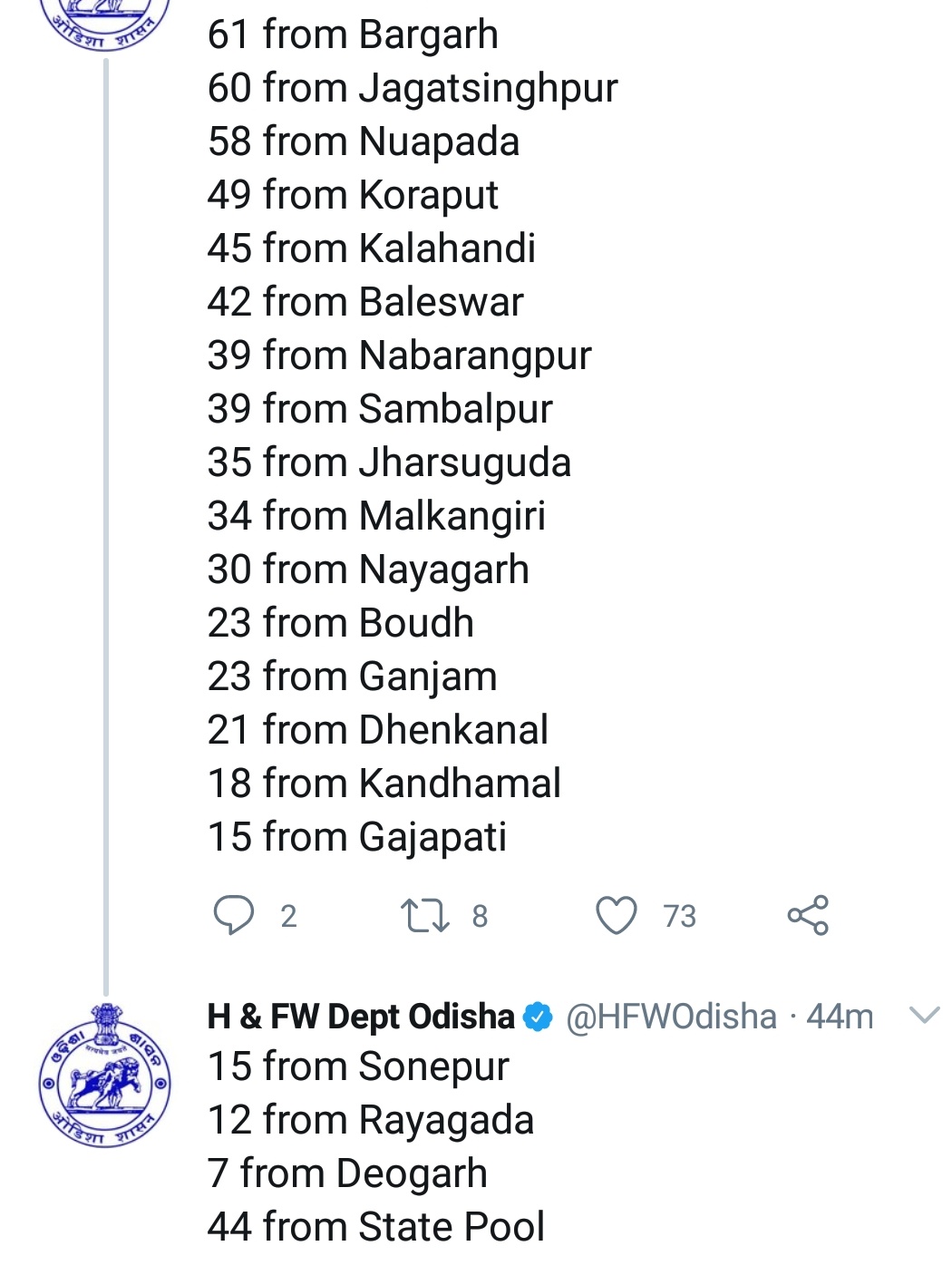The image size is (952, 1285).
Task: Open tweet at "61 from Bargarh" line
Action: 353,34
